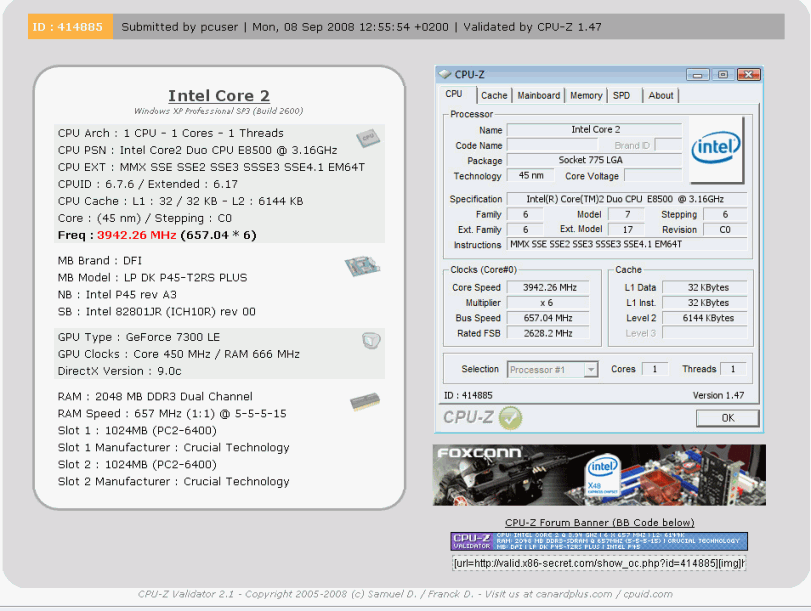
Task: Click the text 'SB : Intel 82801JR (ICH10R) rev 00'
Action: tap(156, 311)
